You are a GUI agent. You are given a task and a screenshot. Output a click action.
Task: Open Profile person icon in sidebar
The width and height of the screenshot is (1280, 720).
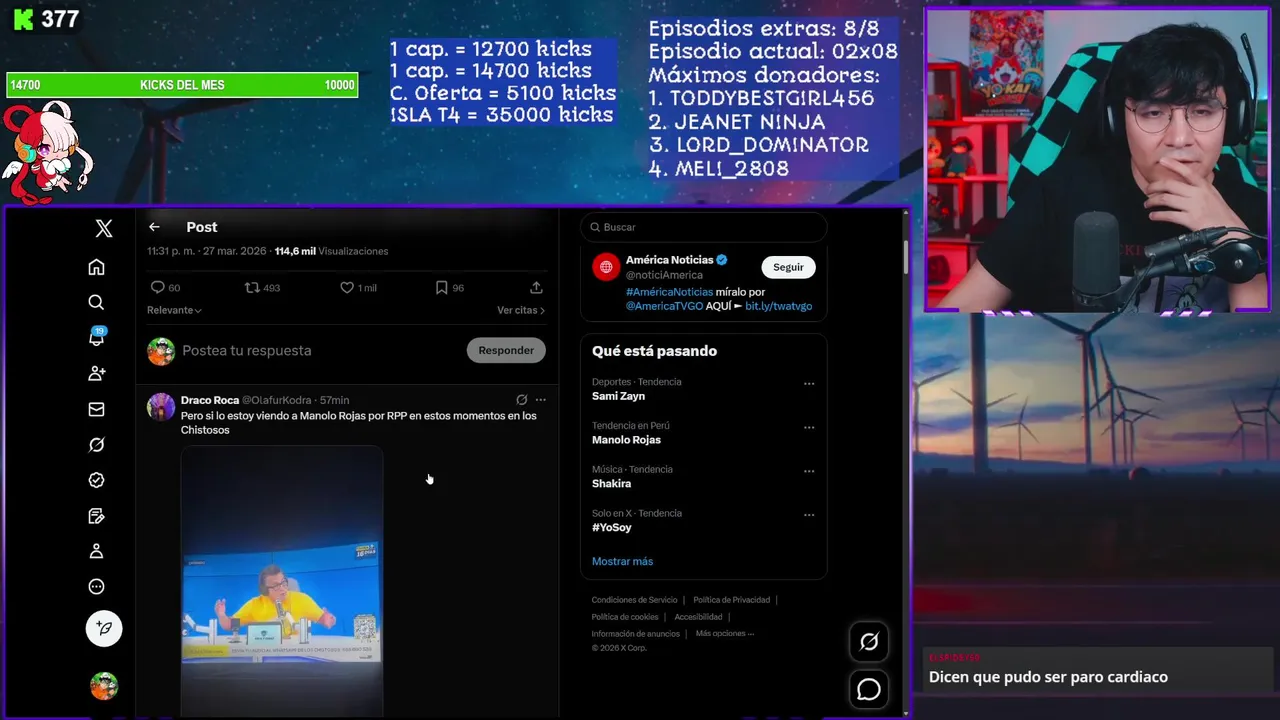[x=96, y=551]
